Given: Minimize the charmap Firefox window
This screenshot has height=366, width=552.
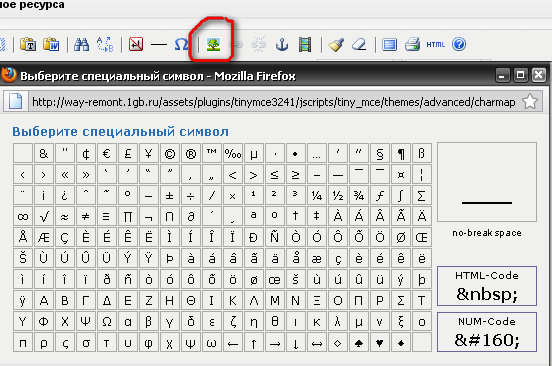Looking at the screenshot, I should 502,75.
